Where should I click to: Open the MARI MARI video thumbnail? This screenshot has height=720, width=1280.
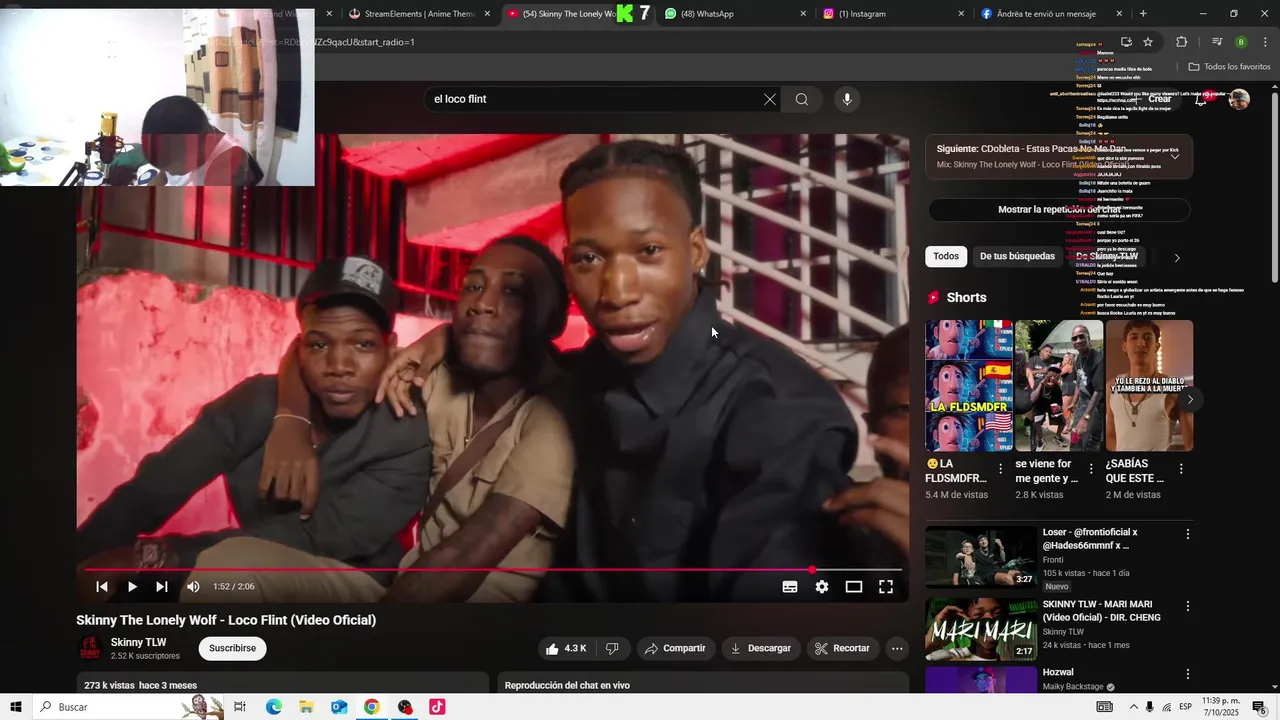pos(981,630)
